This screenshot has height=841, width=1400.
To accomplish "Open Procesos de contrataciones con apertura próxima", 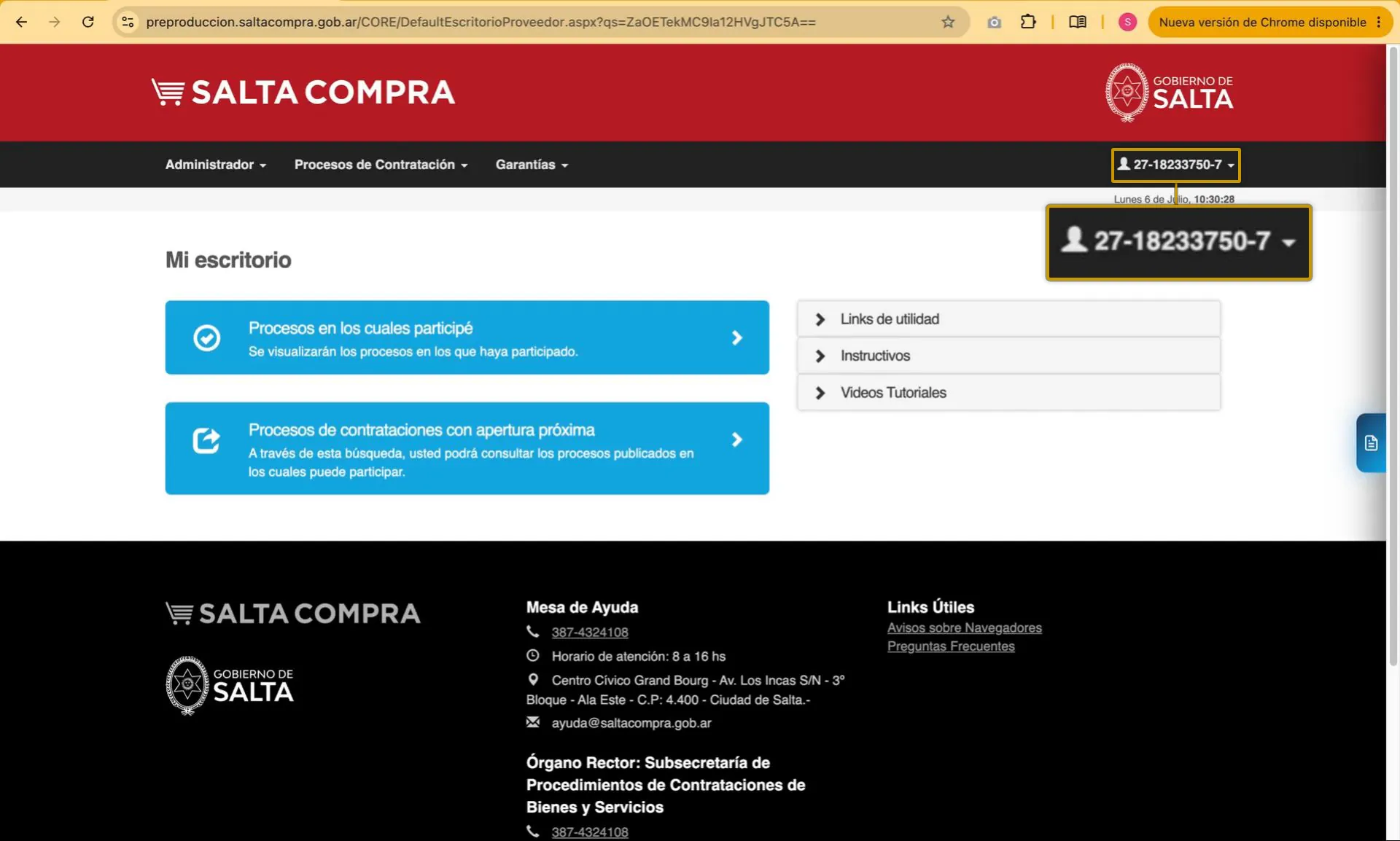I will 467,448.
